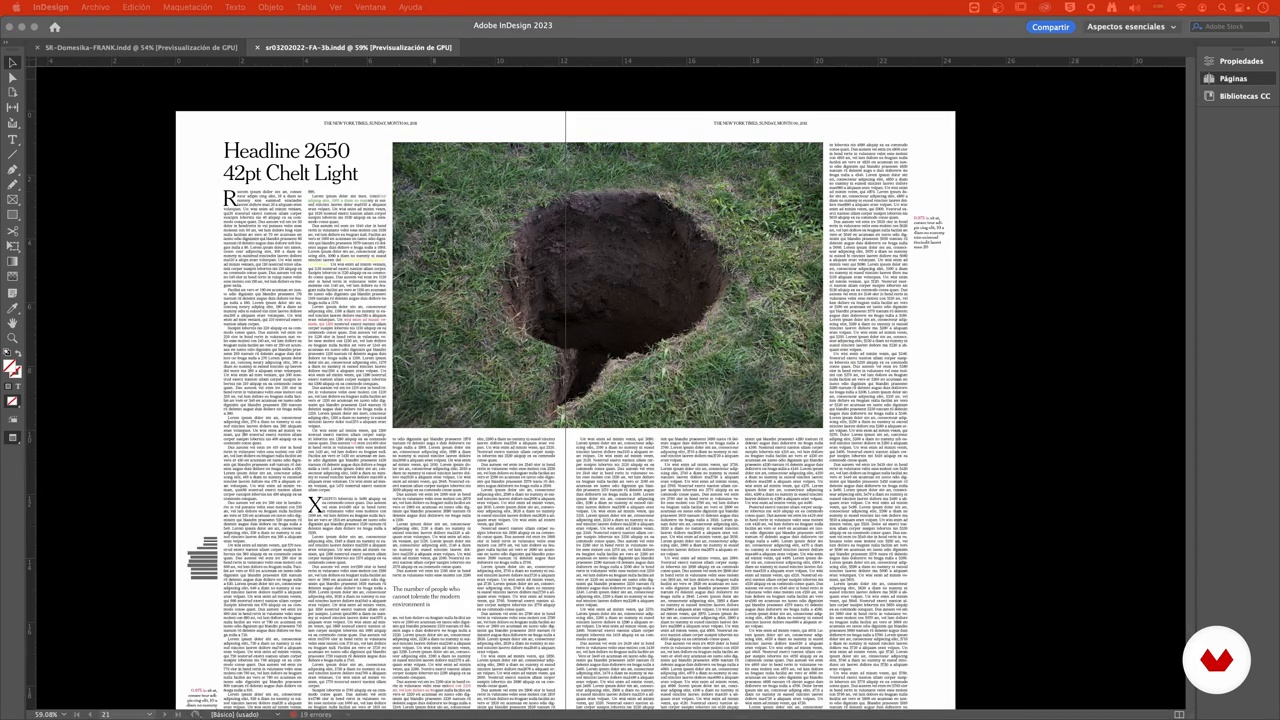Click the fill and stroke color box

point(11,368)
